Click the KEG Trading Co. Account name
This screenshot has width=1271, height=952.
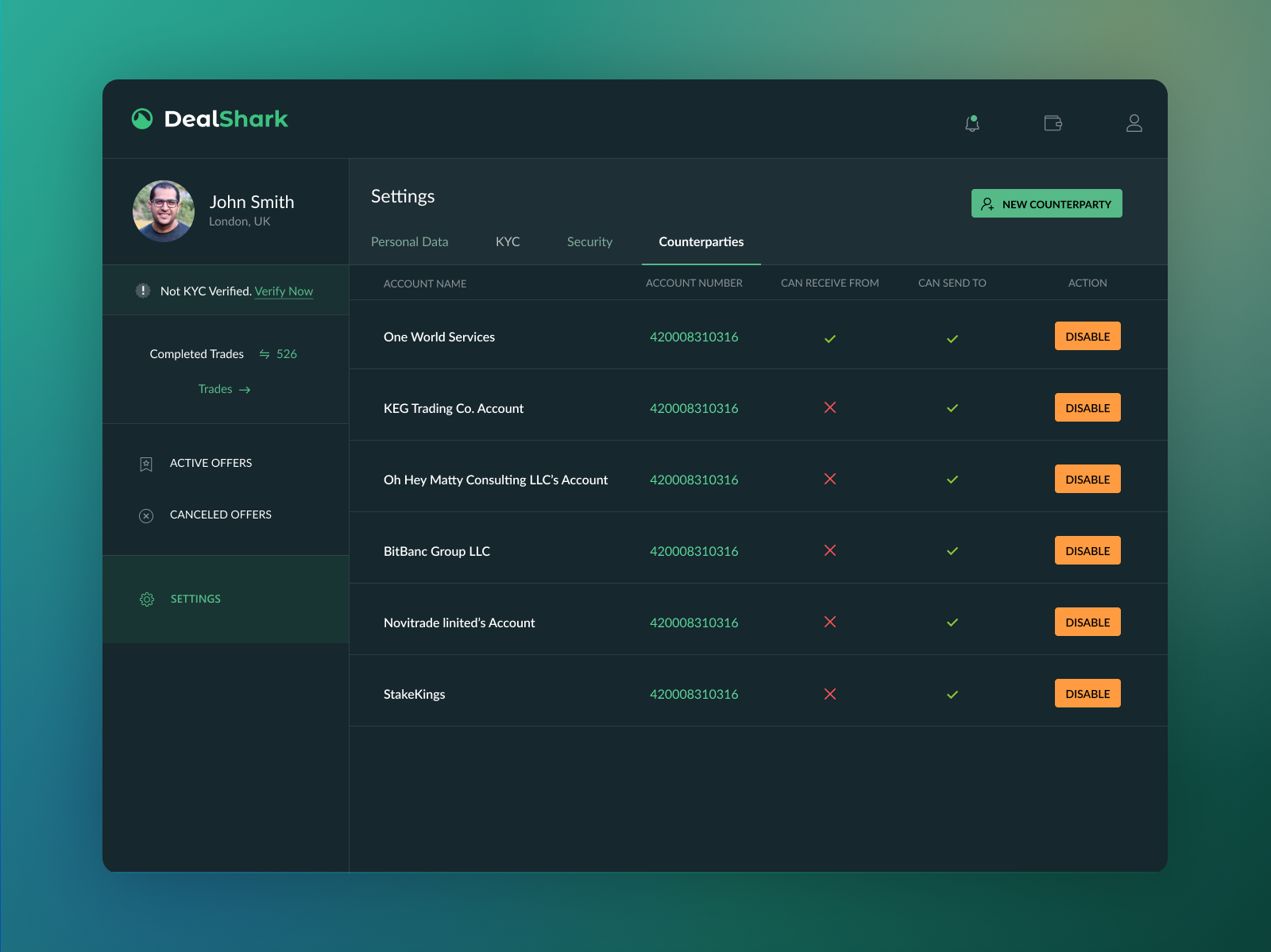tap(454, 408)
